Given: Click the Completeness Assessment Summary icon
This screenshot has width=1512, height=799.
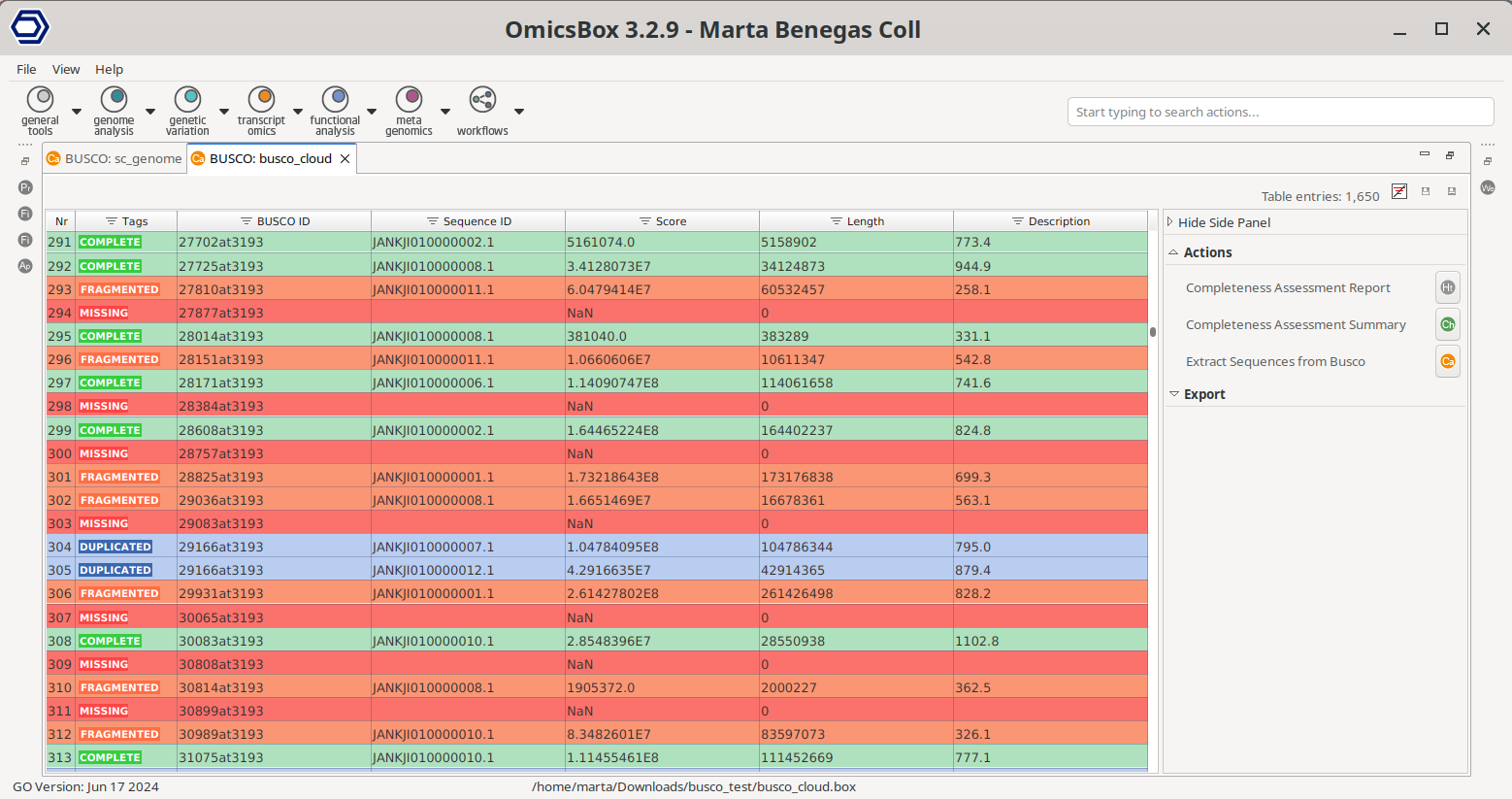Looking at the screenshot, I should (1447, 325).
